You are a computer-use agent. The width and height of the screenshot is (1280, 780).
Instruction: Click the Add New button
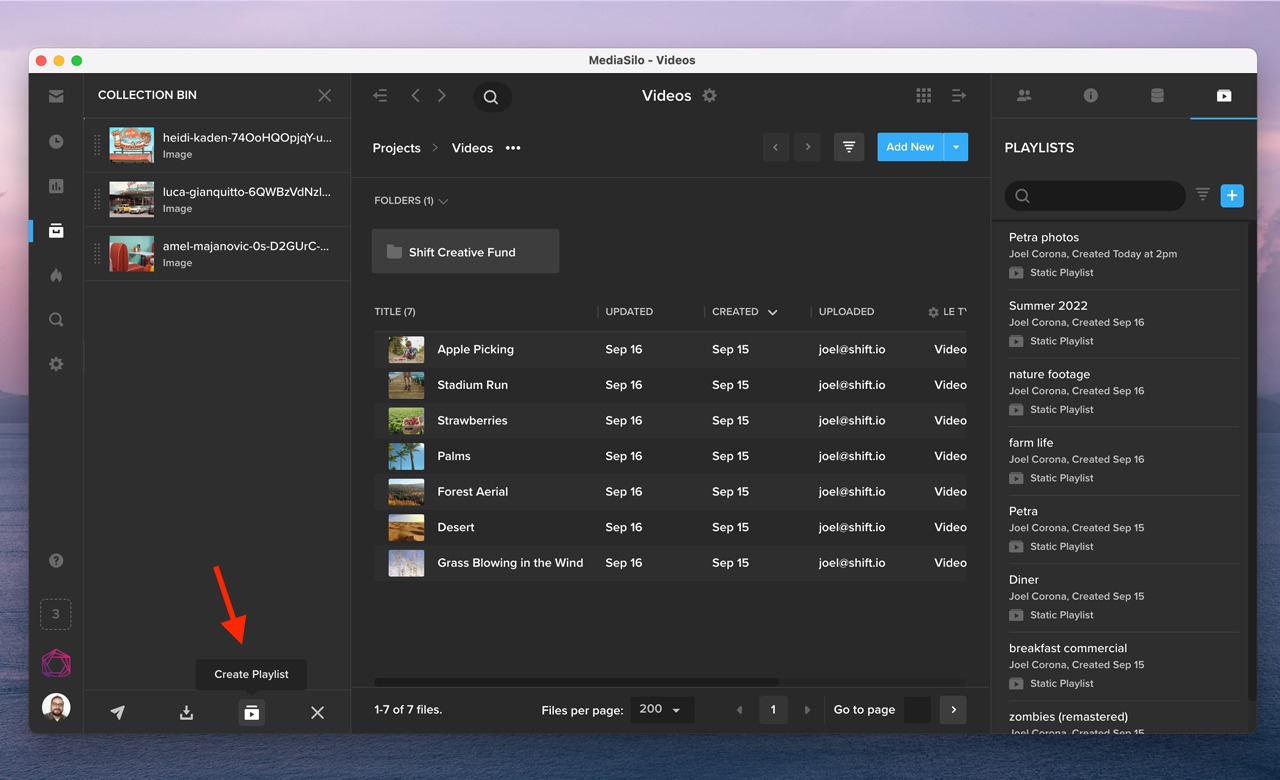[910, 147]
